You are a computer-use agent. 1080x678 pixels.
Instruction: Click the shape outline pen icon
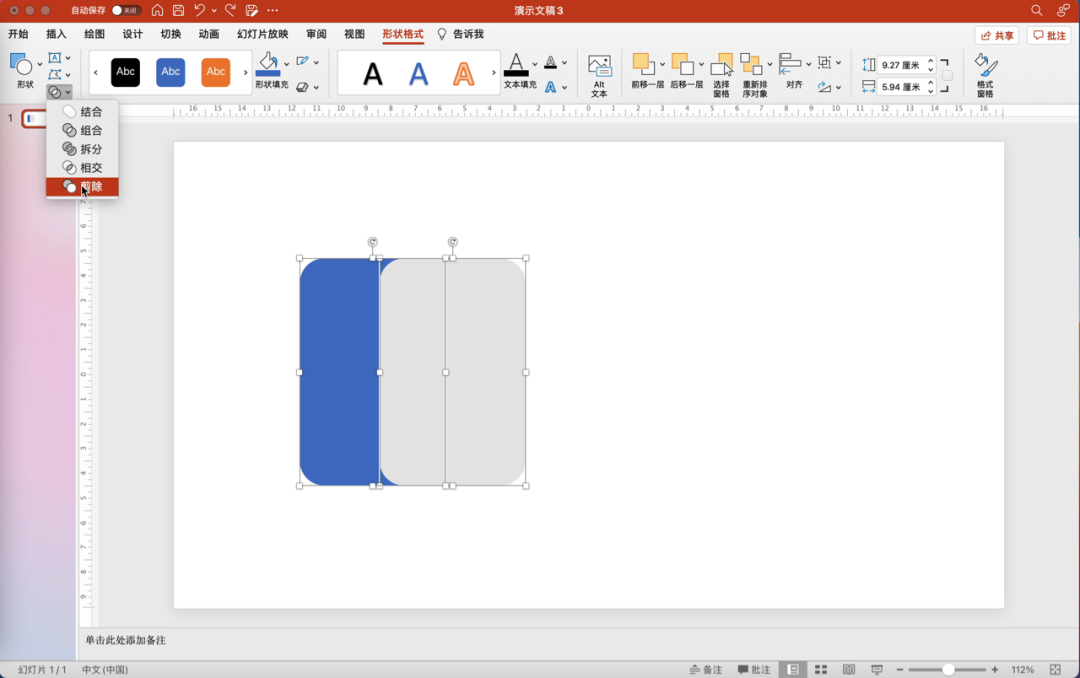coord(302,62)
